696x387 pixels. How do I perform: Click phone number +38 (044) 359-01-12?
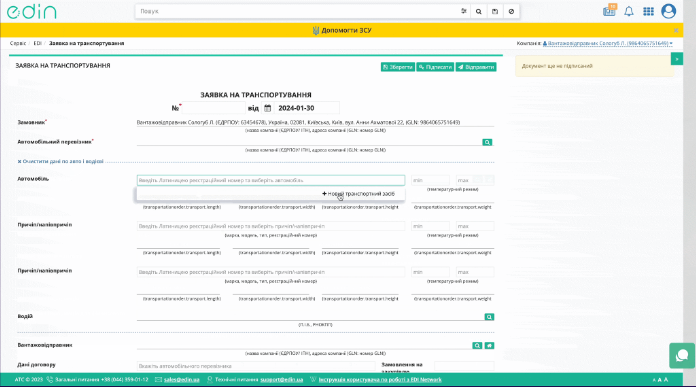coord(125,379)
